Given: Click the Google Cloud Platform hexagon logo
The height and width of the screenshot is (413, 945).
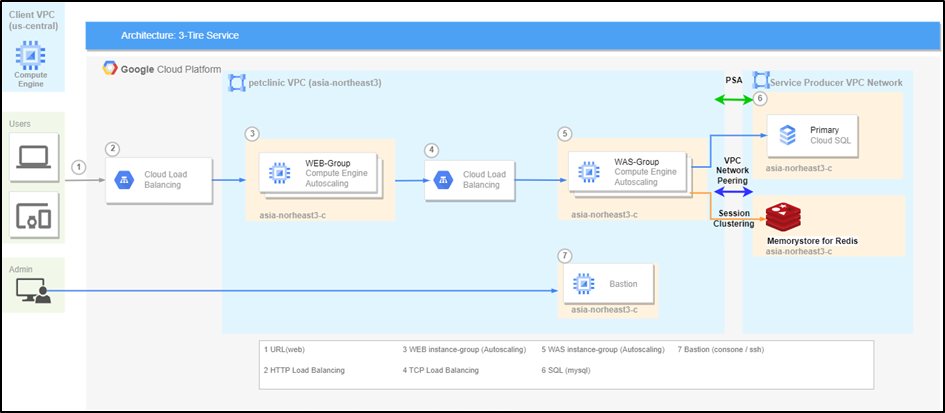Looking at the screenshot, I should coord(110,69).
